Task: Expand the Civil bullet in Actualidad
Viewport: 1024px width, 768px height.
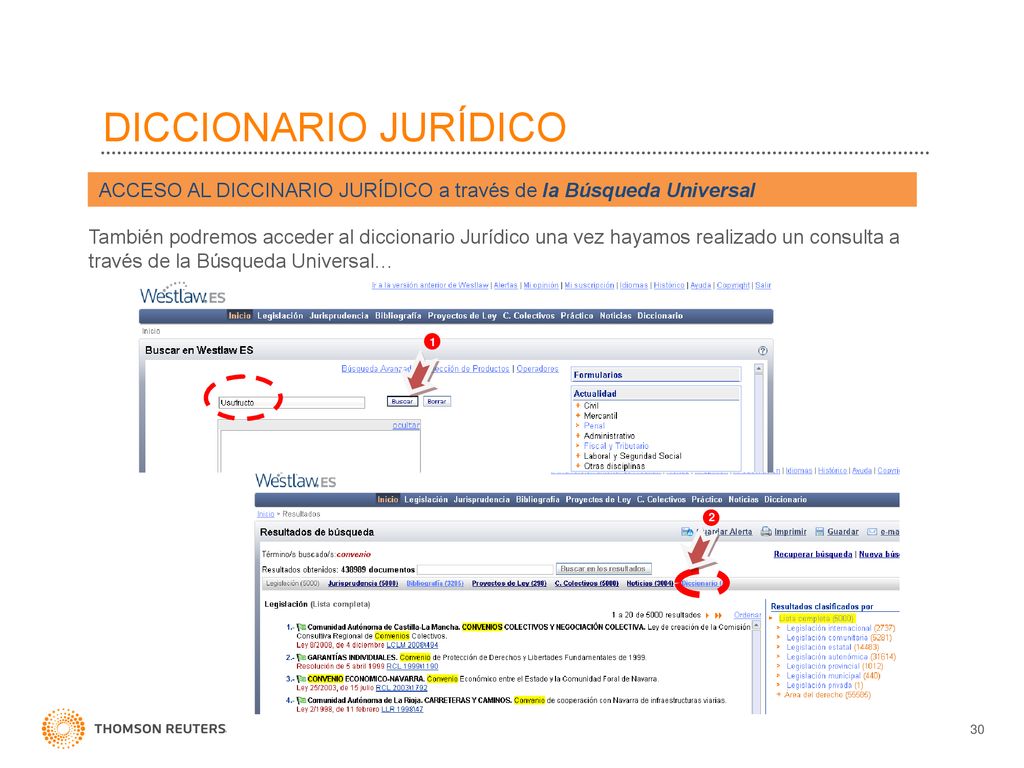Action: click(x=578, y=406)
